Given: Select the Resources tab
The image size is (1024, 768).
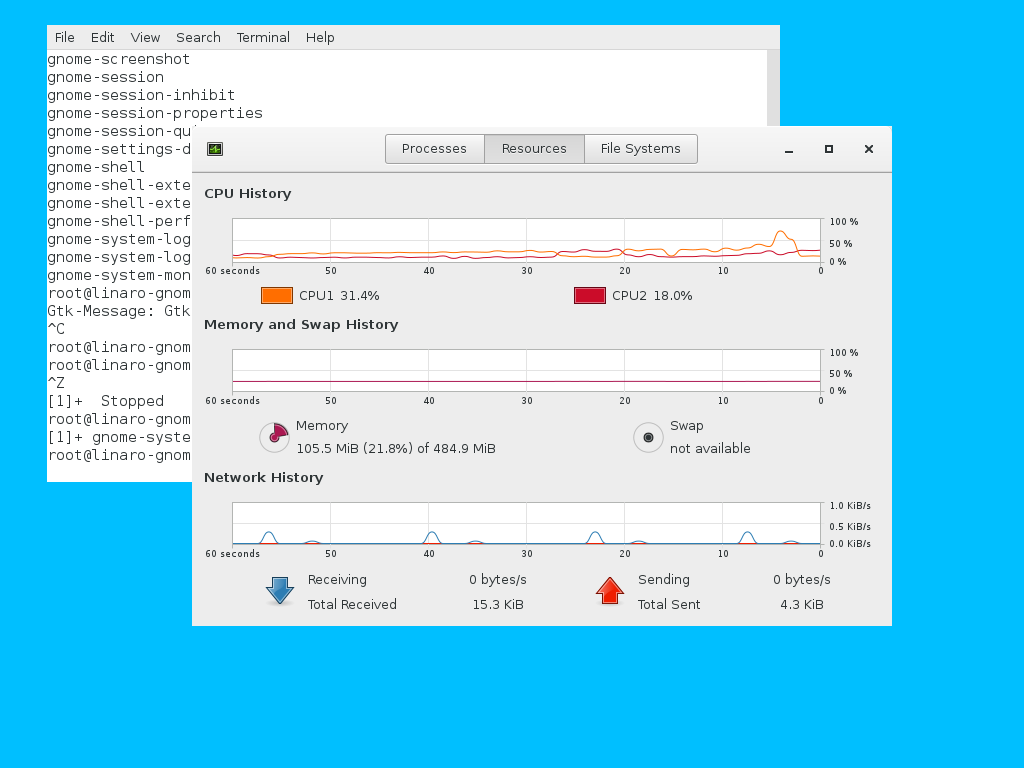Looking at the screenshot, I should [x=534, y=148].
